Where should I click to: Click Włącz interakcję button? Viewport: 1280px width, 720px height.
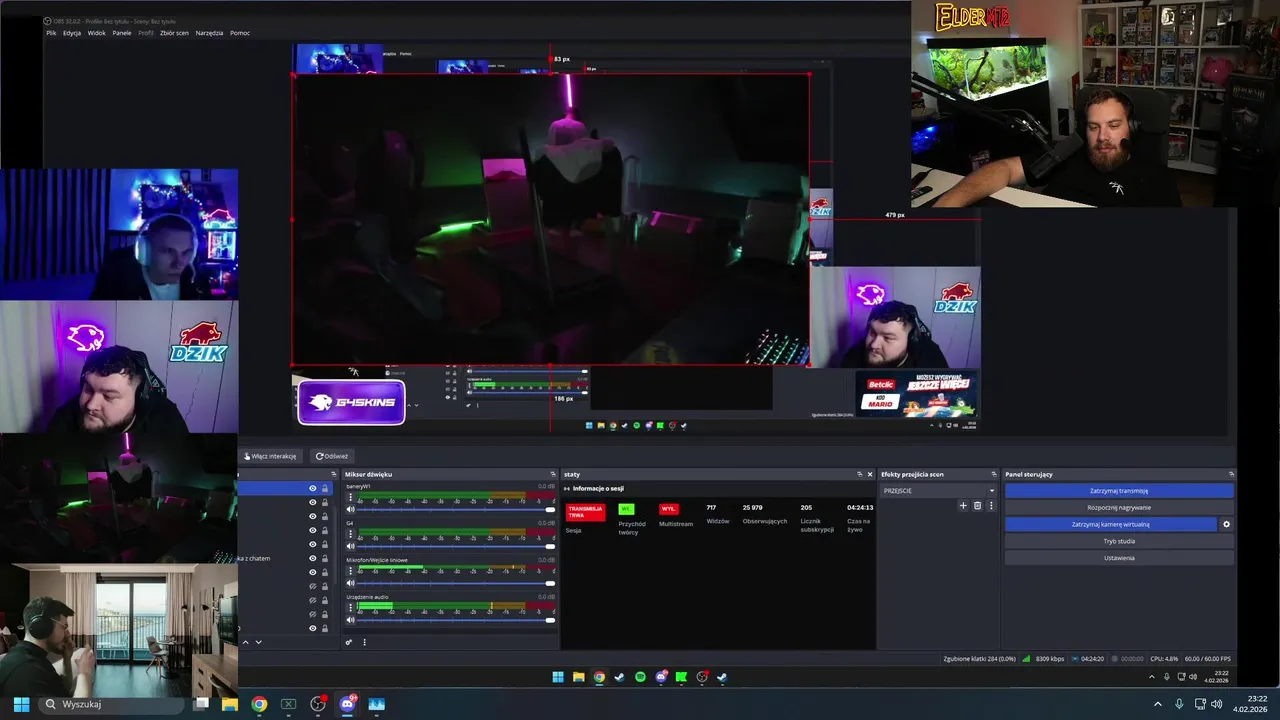(x=271, y=456)
